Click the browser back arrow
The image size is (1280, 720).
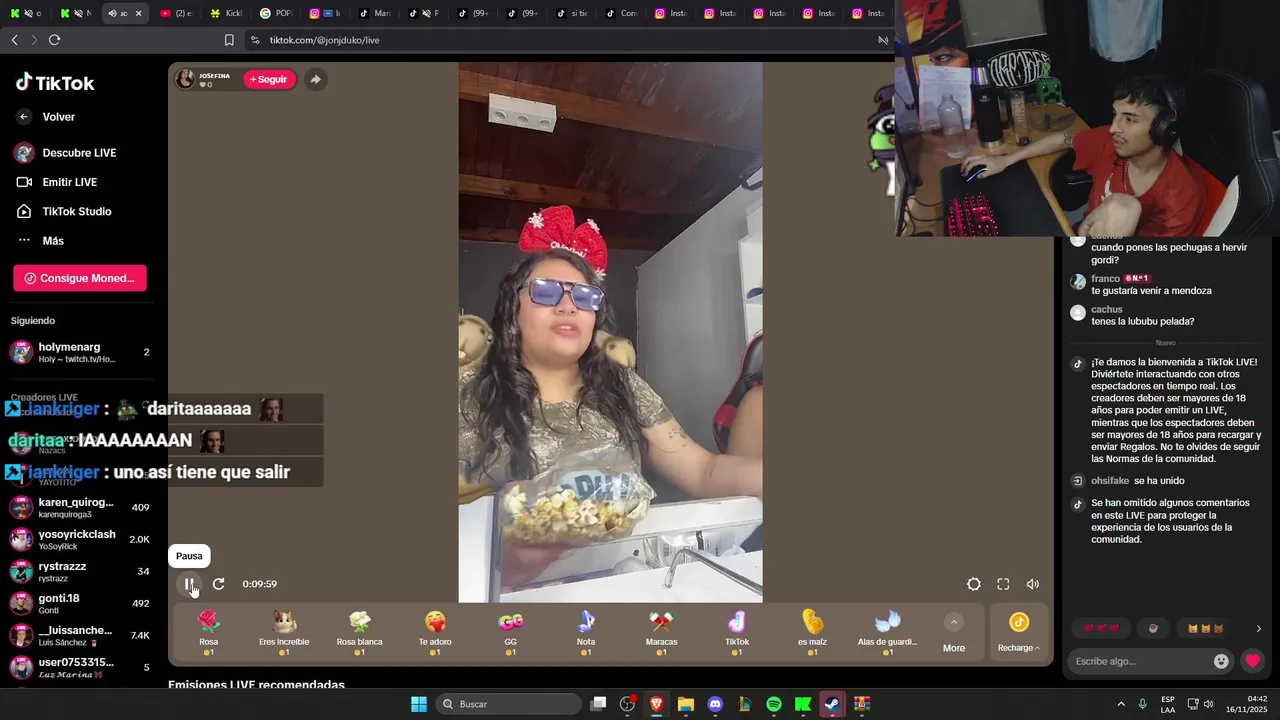(x=14, y=40)
